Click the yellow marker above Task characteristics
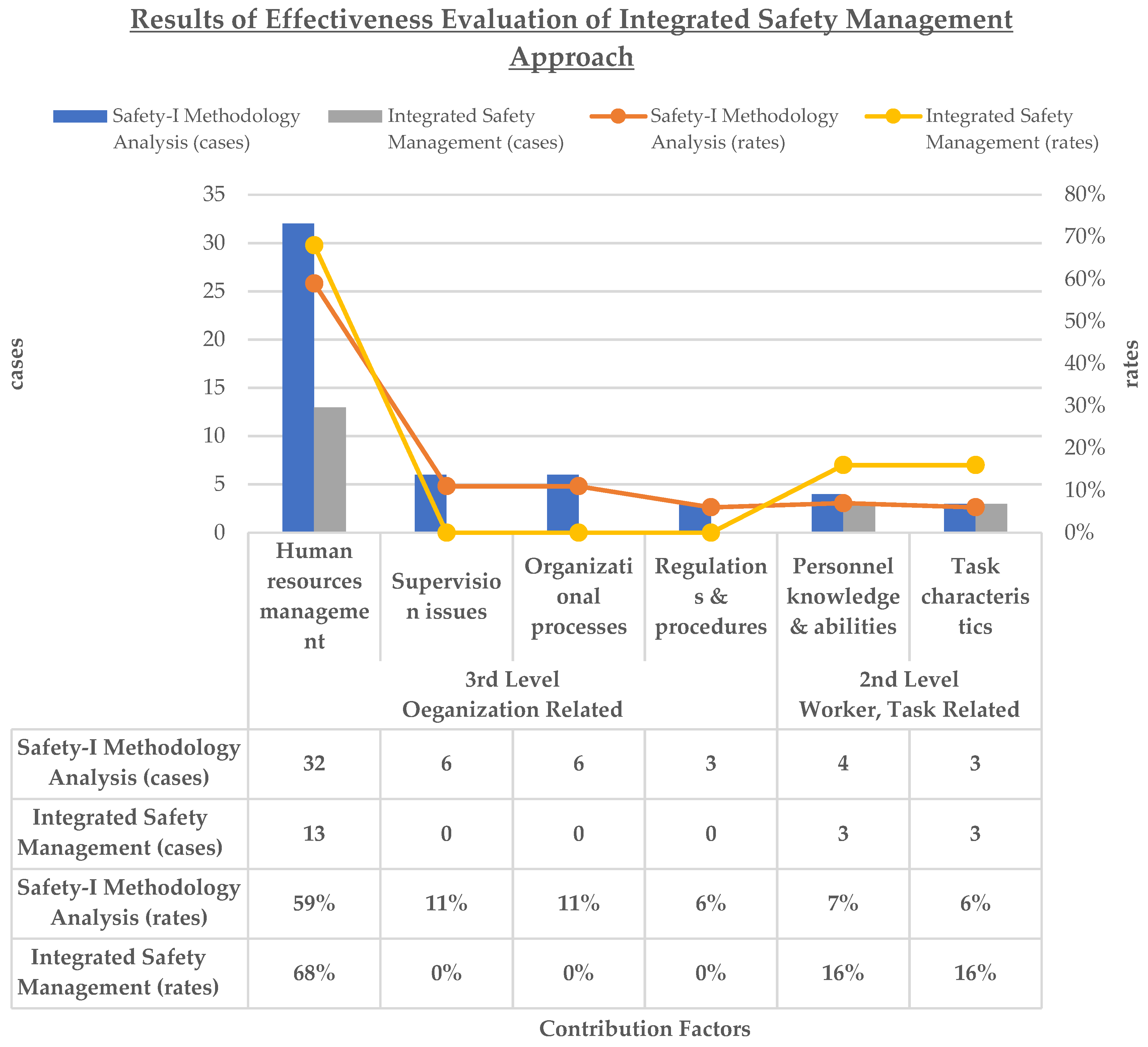 975,465
